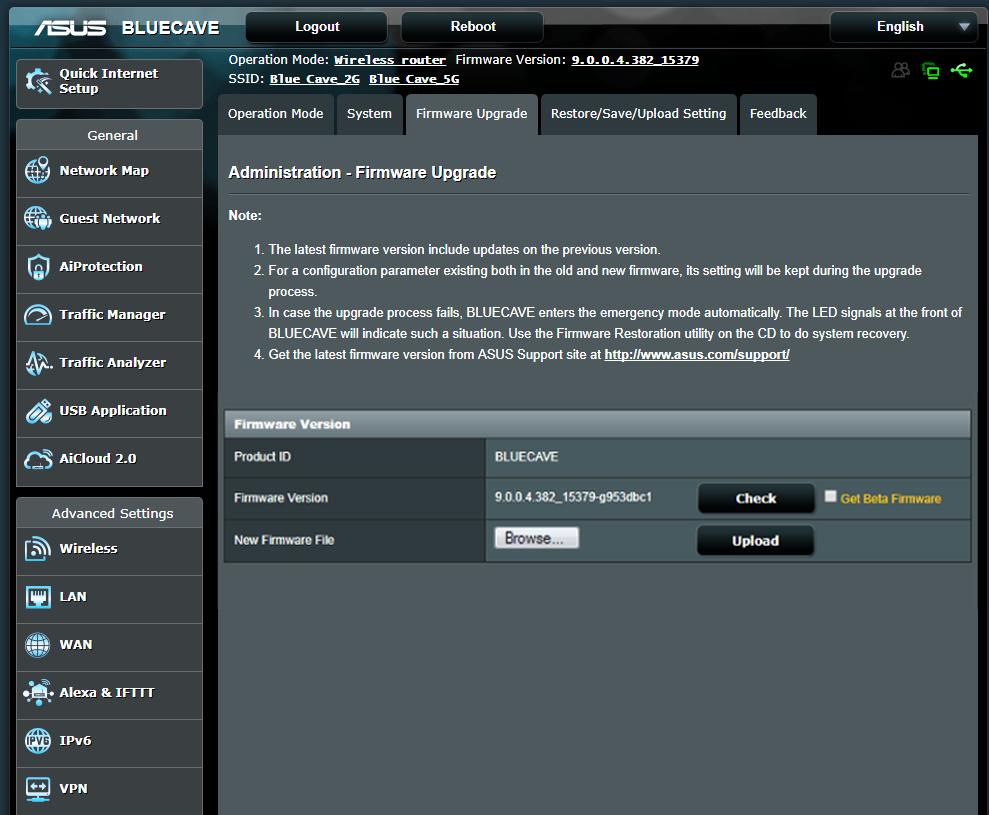This screenshot has width=989, height=815.
Task: Open Network Map via its globe icon
Action: [x=37, y=170]
